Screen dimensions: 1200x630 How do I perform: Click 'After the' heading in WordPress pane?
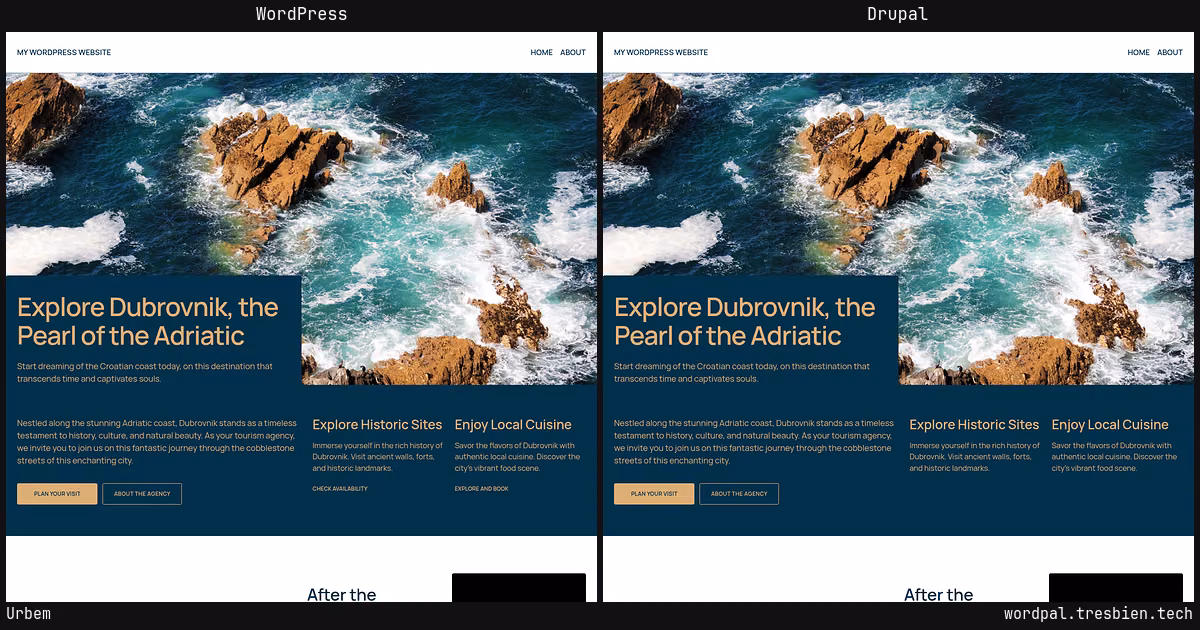(342, 595)
